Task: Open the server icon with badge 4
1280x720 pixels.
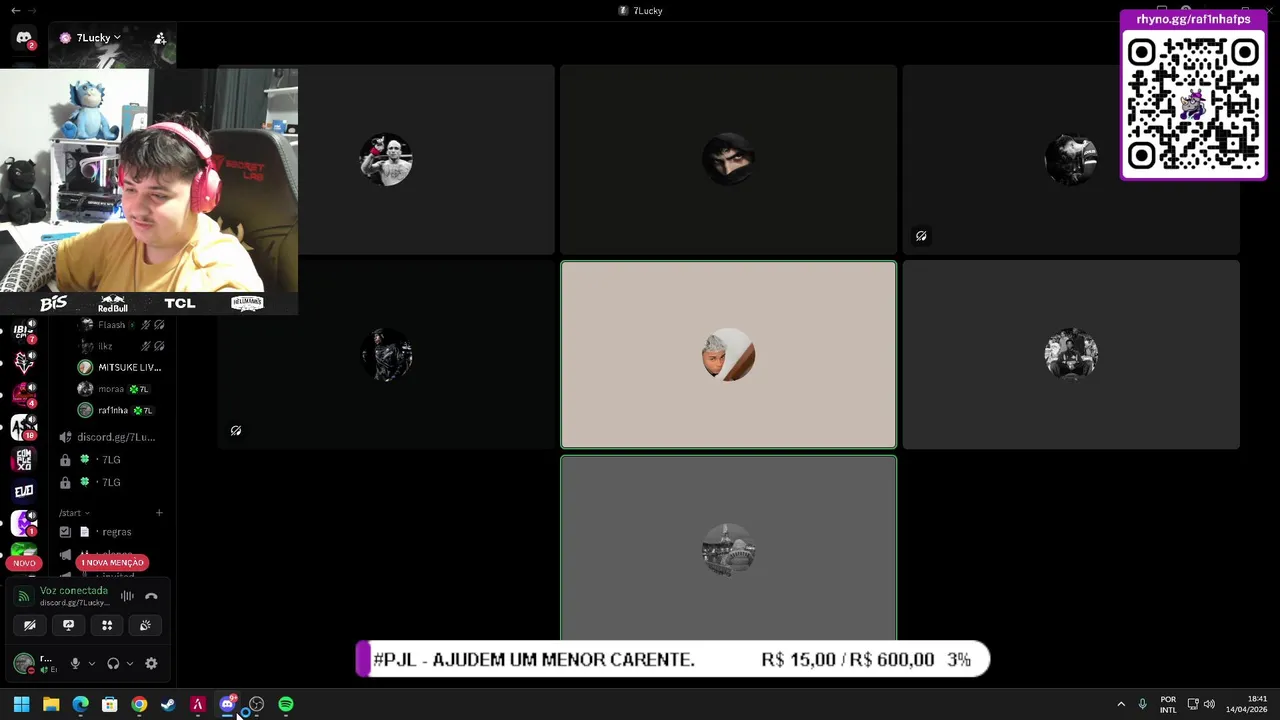Action: (x=24, y=395)
